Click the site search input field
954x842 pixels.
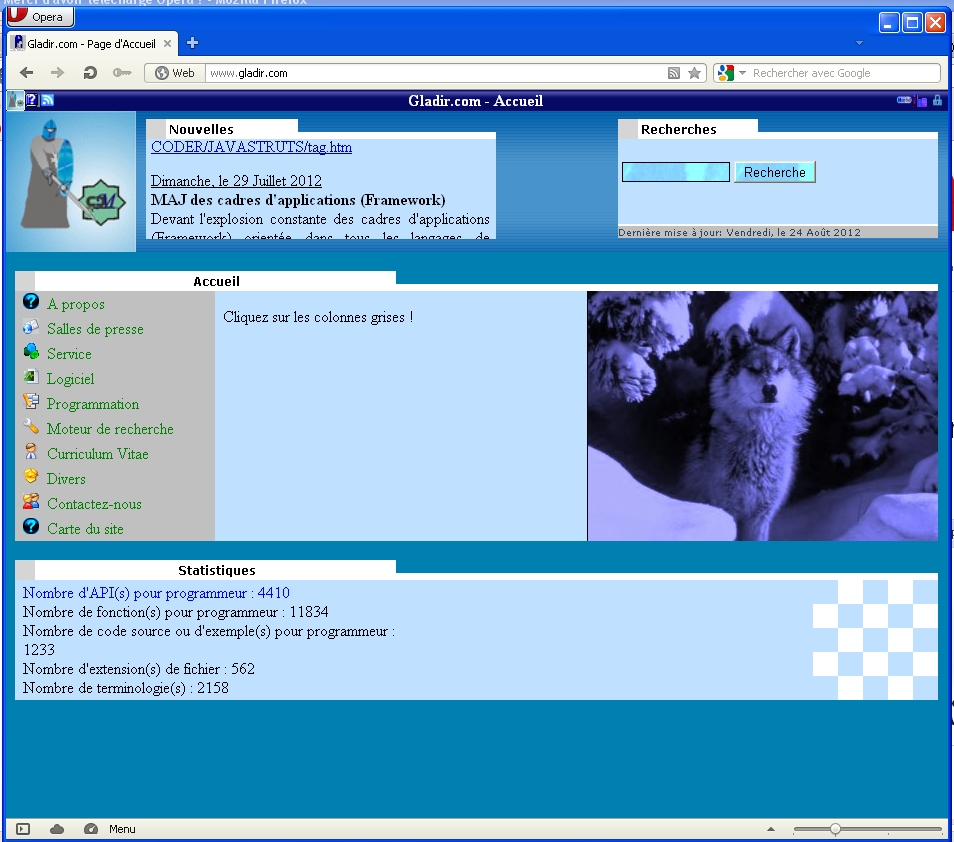pyautogui.click(x=675, y=172)
